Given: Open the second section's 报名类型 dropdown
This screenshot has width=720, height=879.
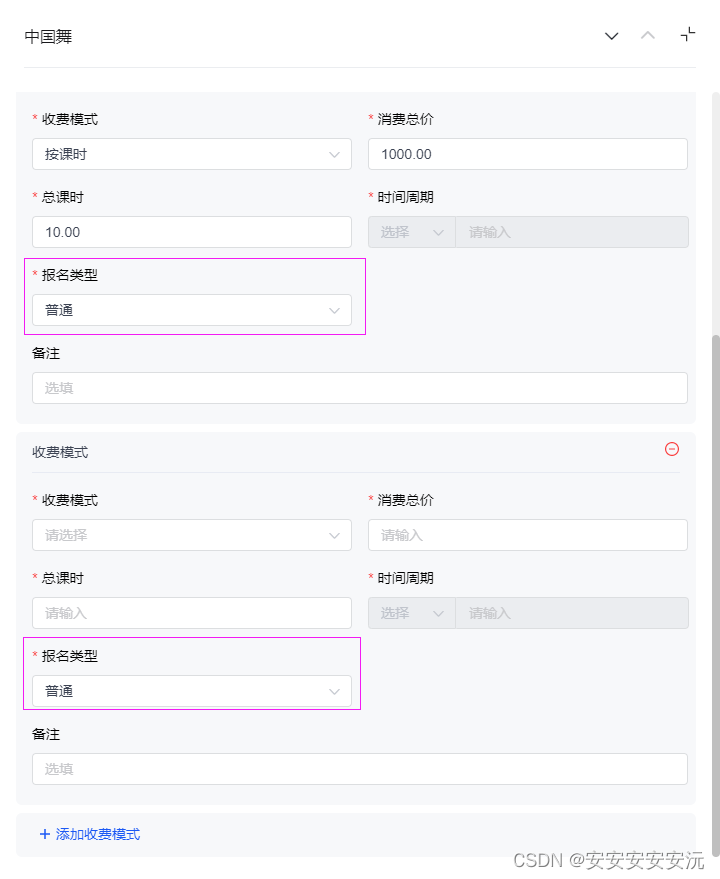Looking at the screenshot, I should tap(191, 691).
